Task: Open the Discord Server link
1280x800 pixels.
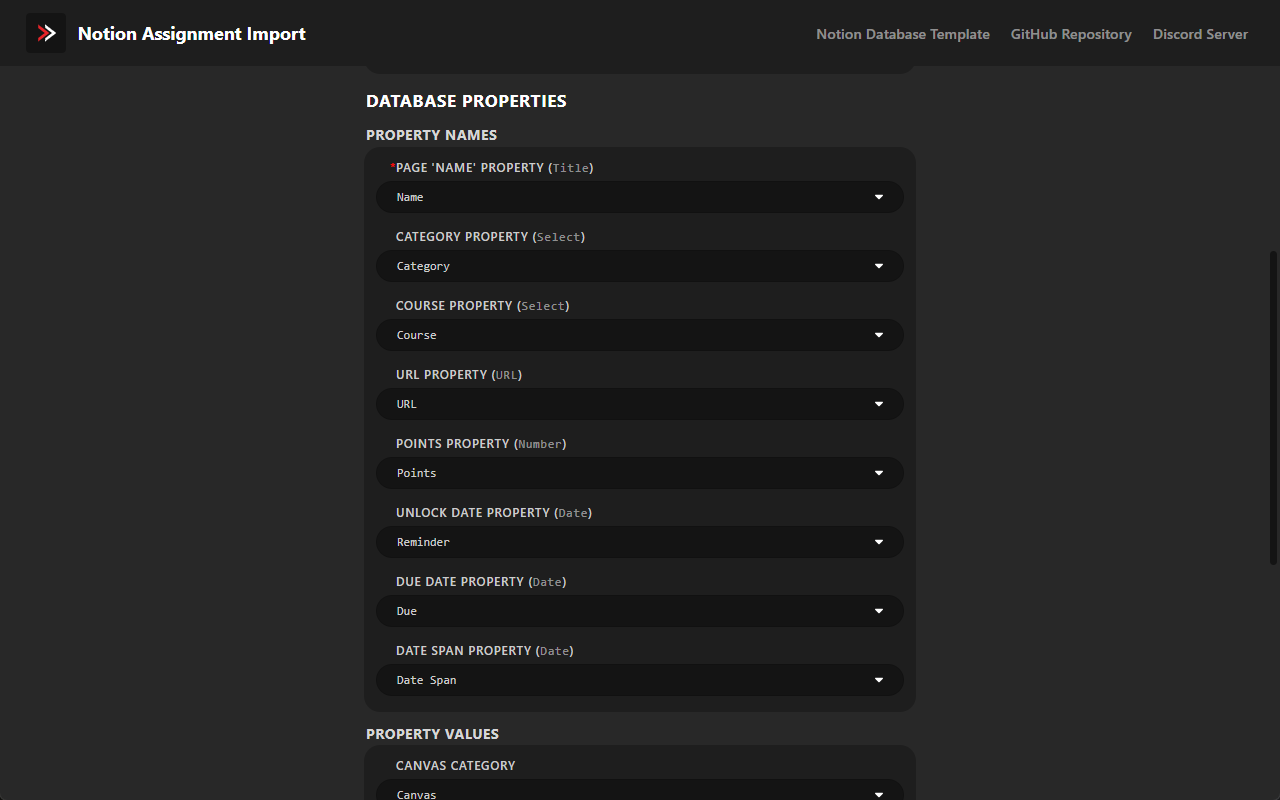Action: (1200, 34)
